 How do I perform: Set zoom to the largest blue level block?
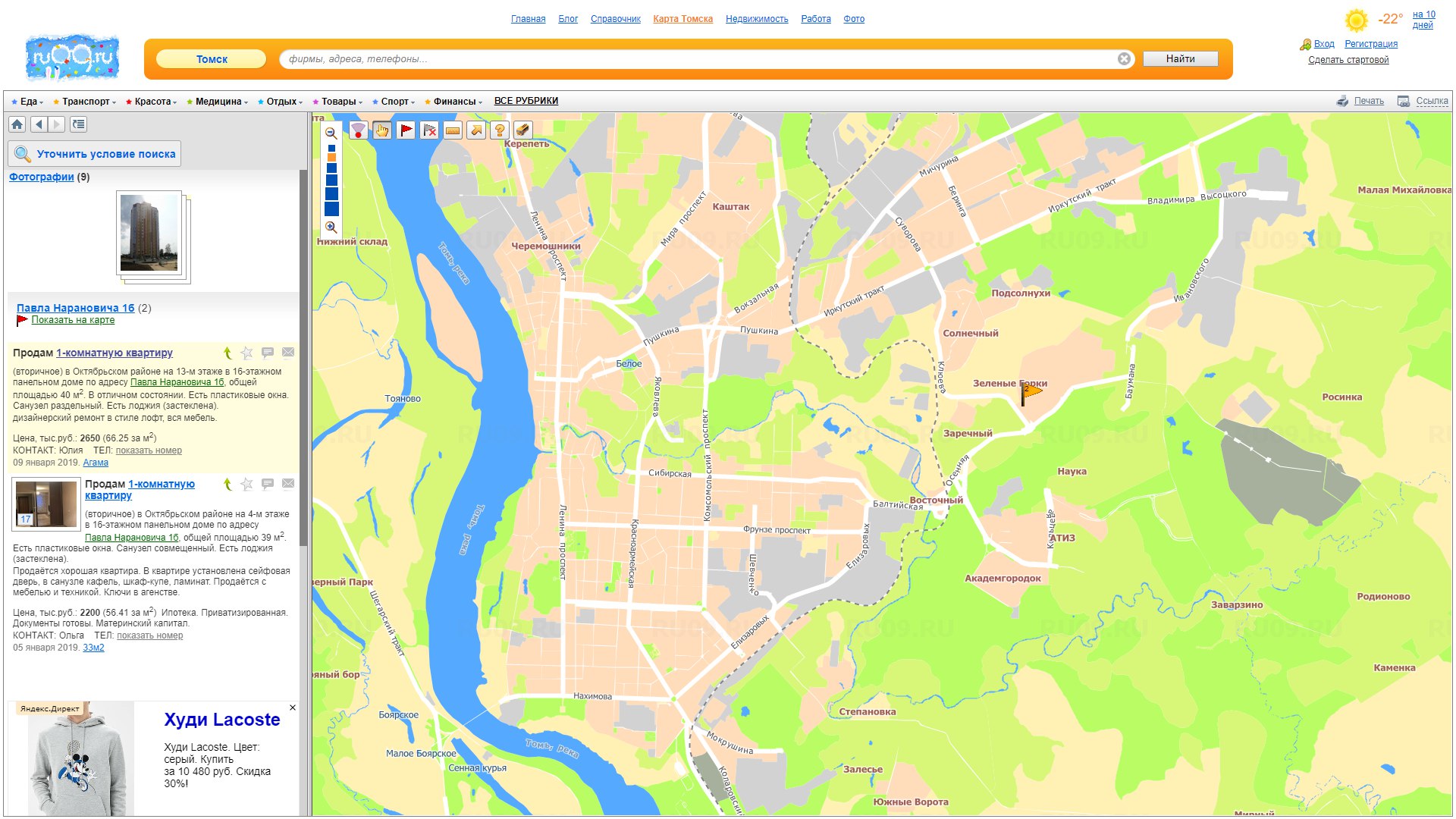(331, 209)
